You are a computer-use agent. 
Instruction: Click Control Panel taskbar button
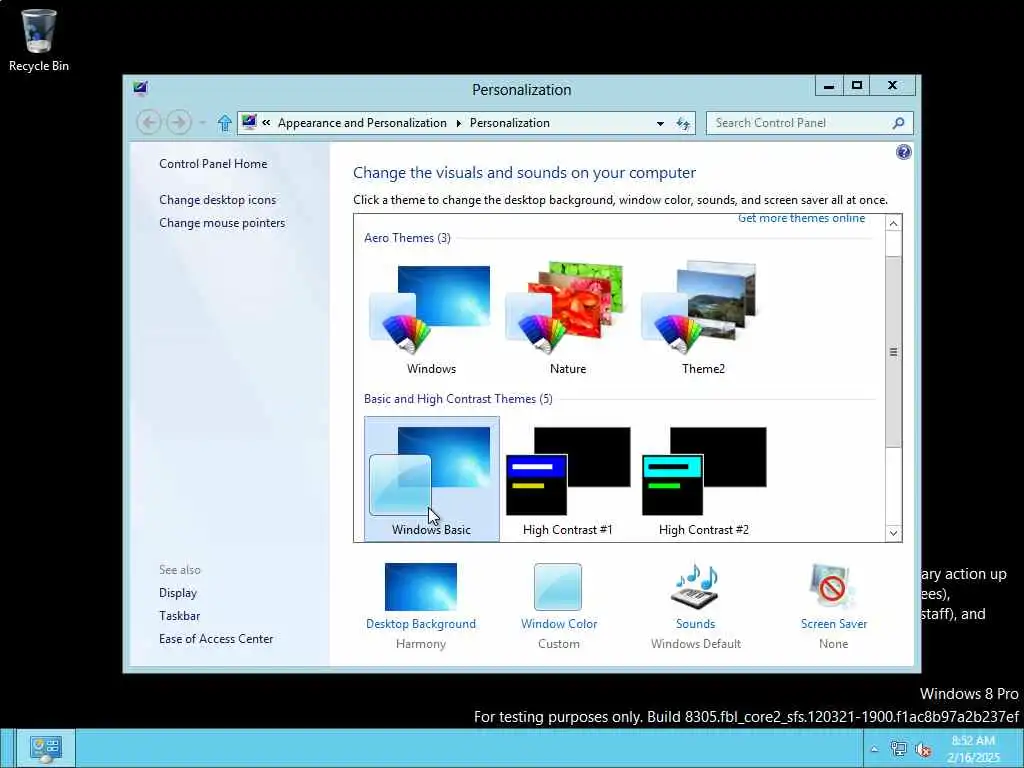click(x=46, y=748)
